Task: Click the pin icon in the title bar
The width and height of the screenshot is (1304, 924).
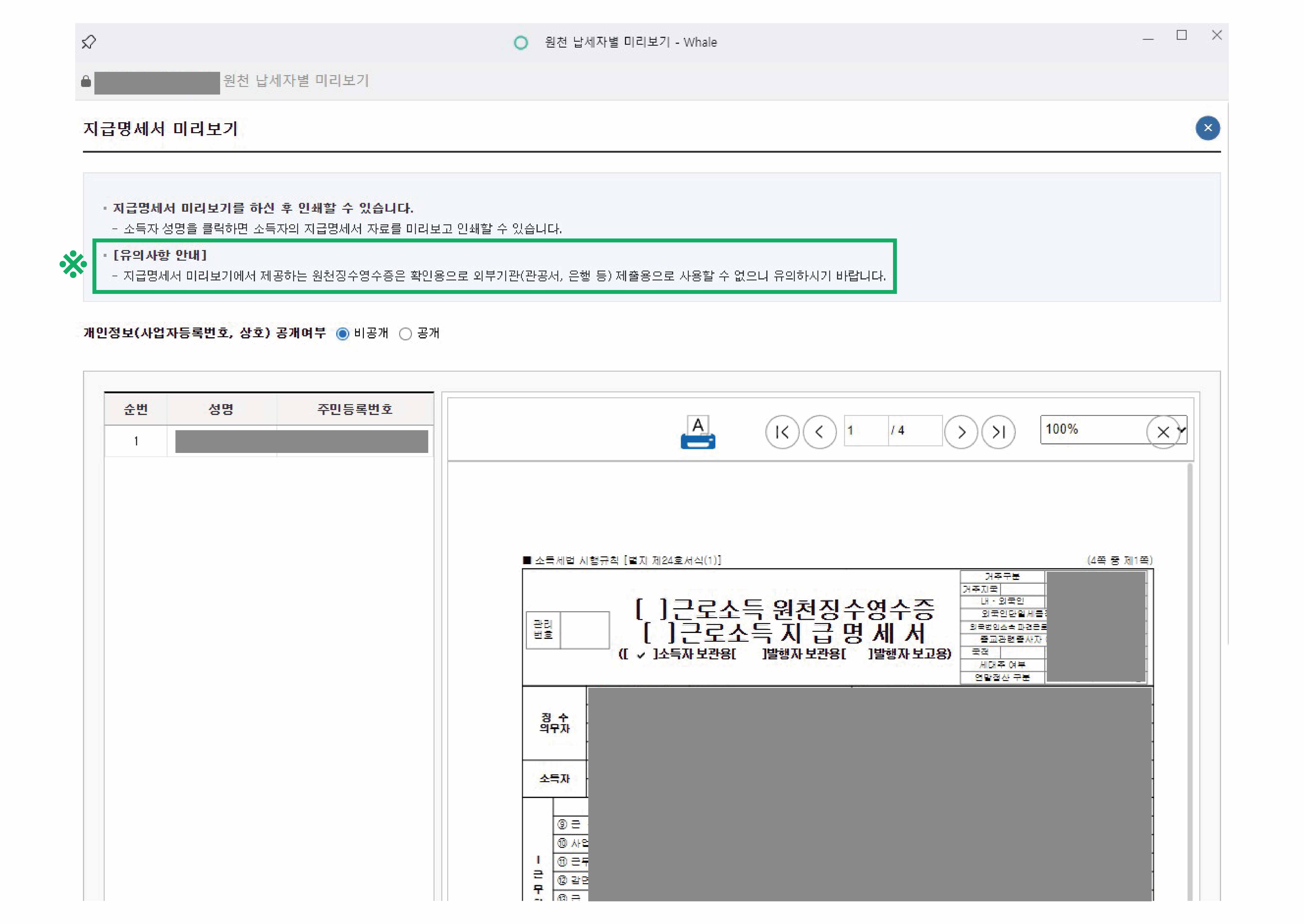Action: pos(89,42)
